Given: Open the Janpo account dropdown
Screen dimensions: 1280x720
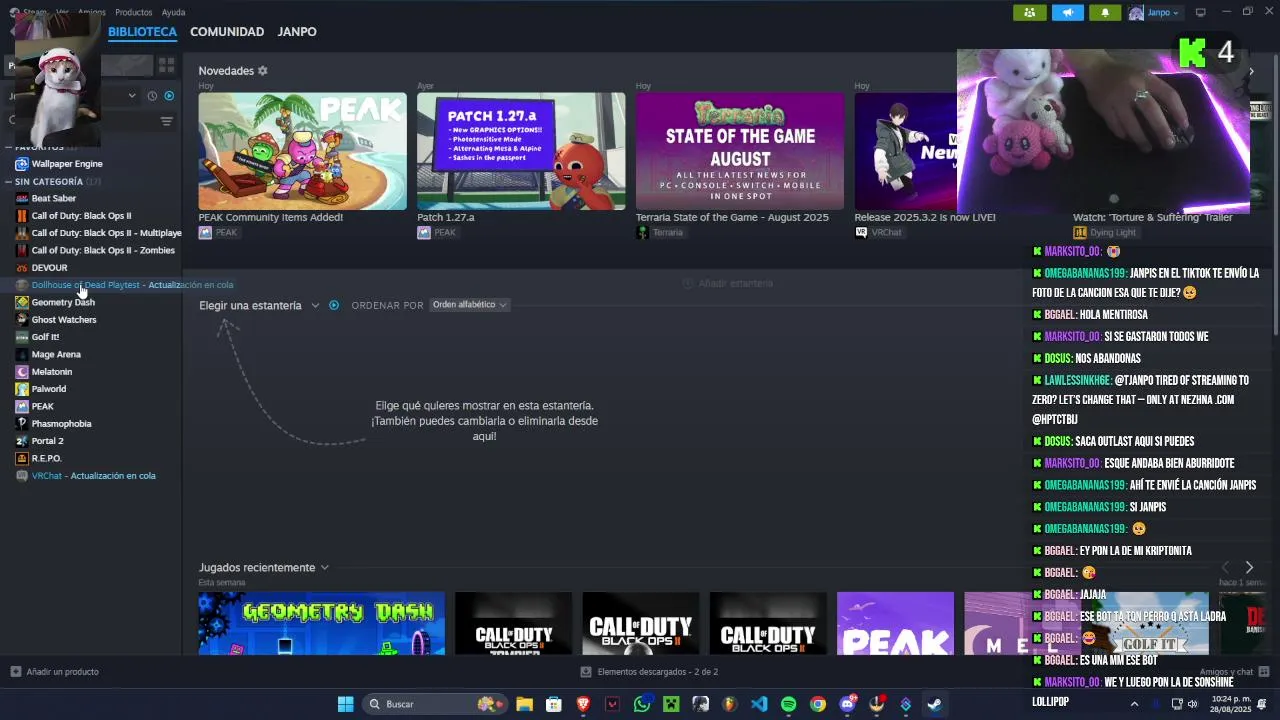Looking at the screenshot, I should click(1154, 12).
